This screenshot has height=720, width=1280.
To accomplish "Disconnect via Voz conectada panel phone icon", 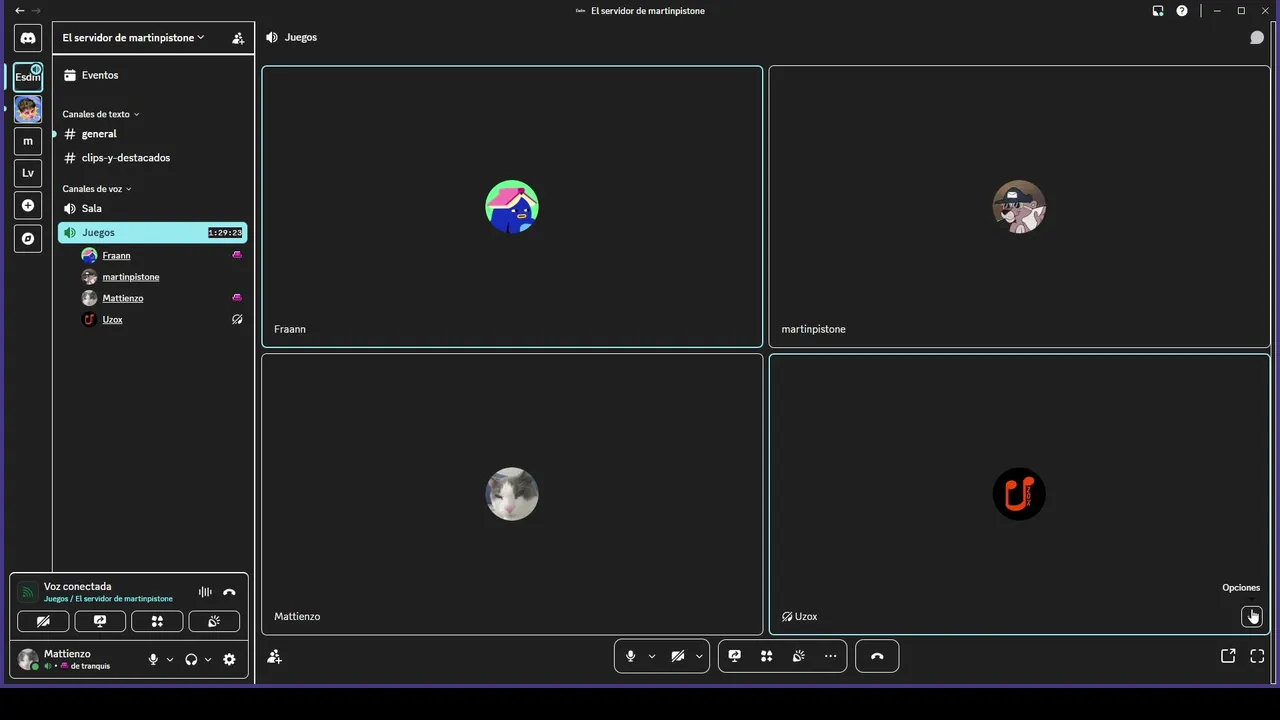I will (x=229, y=592).
